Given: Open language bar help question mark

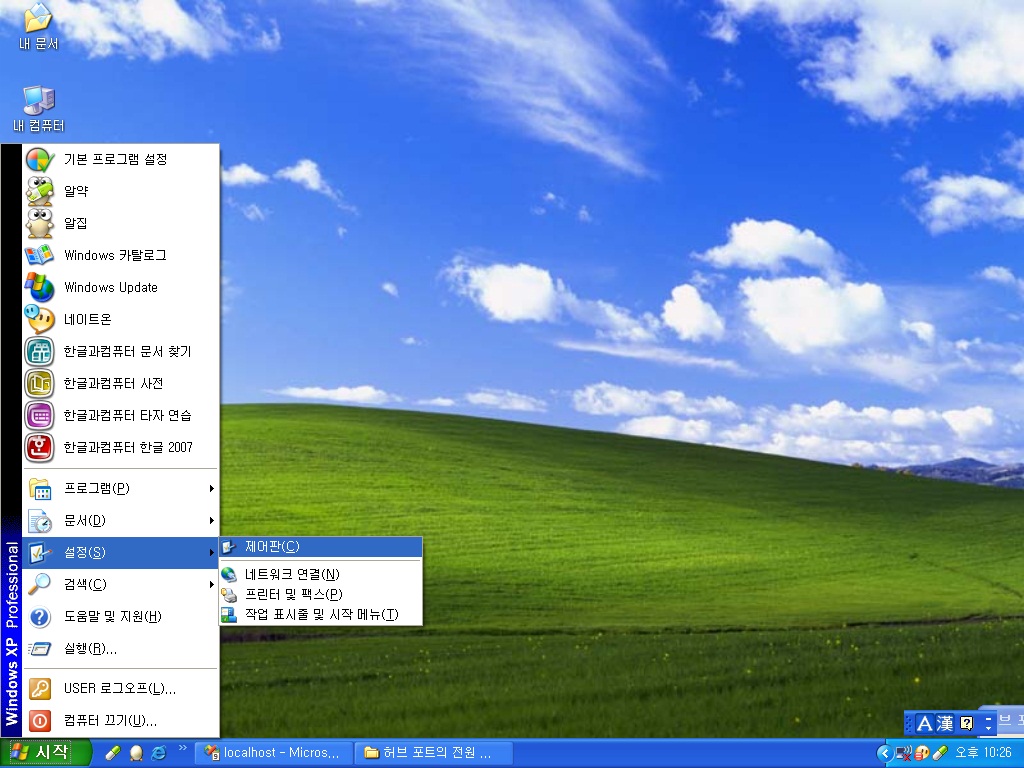Looking at the screenshot, I should pos(967,724).
